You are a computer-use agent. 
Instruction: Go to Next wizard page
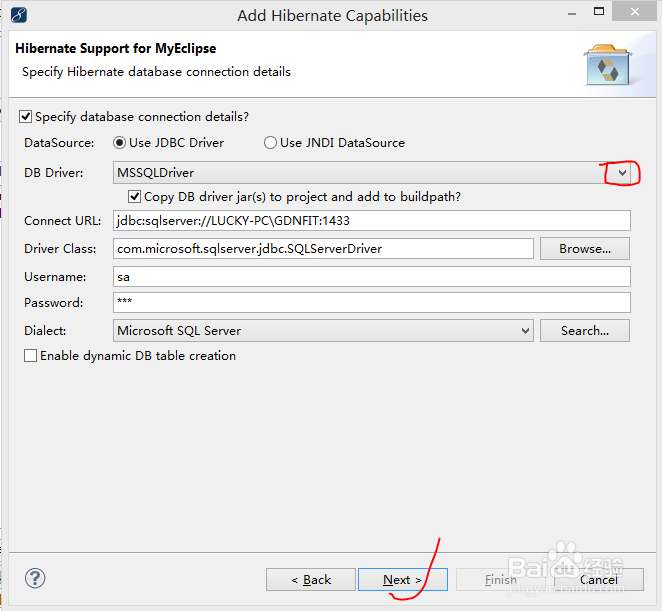[x=402, y=579]
